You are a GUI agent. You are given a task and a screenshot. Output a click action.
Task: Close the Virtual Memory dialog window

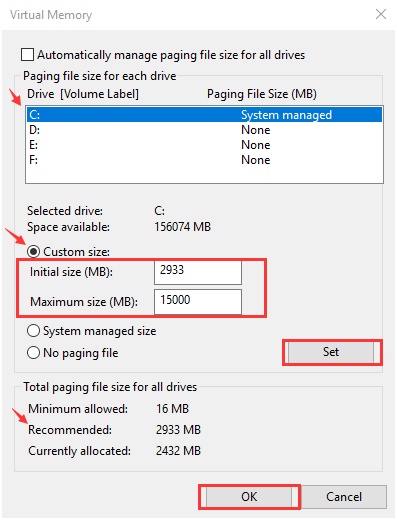pos(381,14)
